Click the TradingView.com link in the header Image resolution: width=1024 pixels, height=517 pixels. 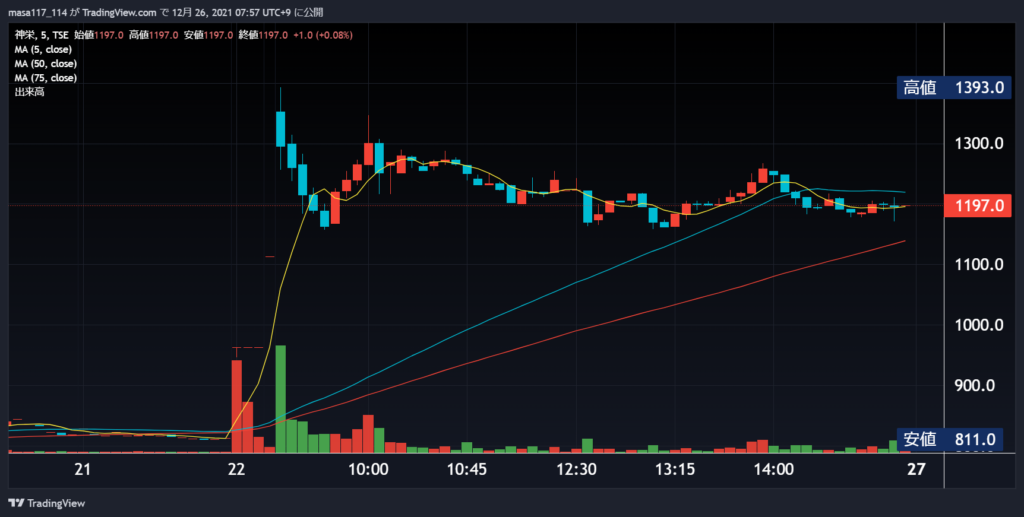pyautogui.click(x=120, y=12)
